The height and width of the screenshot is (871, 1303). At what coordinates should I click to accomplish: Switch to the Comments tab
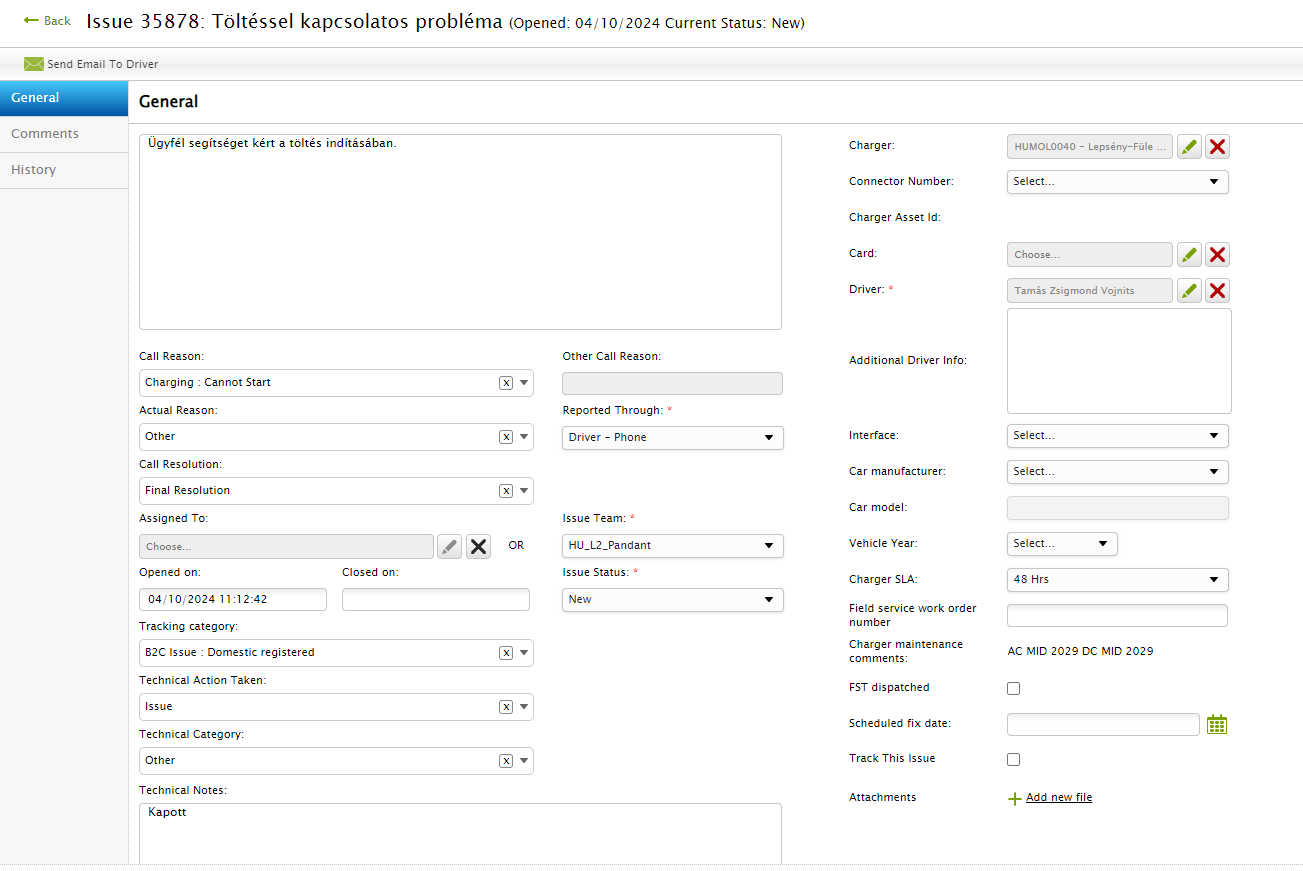(45, 134)
